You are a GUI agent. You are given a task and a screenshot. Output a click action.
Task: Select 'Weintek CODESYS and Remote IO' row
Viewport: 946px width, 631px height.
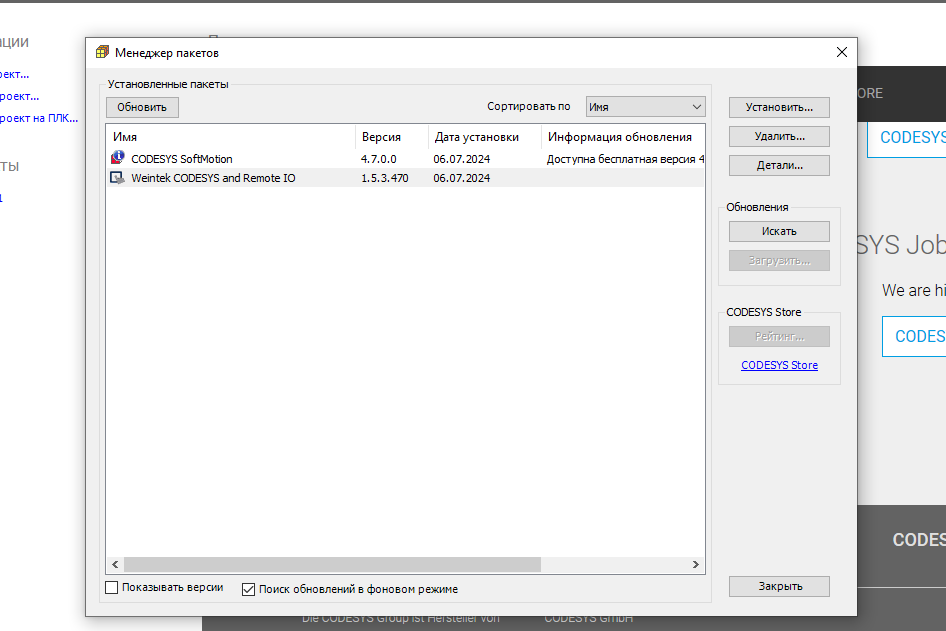(x=405, y=178)
